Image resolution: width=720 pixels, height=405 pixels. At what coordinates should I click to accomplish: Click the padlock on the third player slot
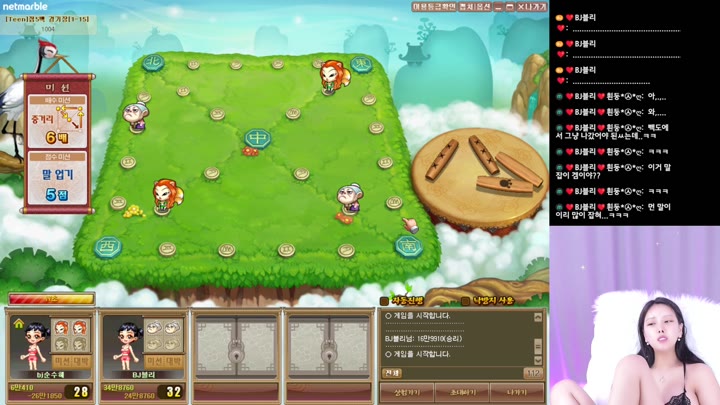236,354
